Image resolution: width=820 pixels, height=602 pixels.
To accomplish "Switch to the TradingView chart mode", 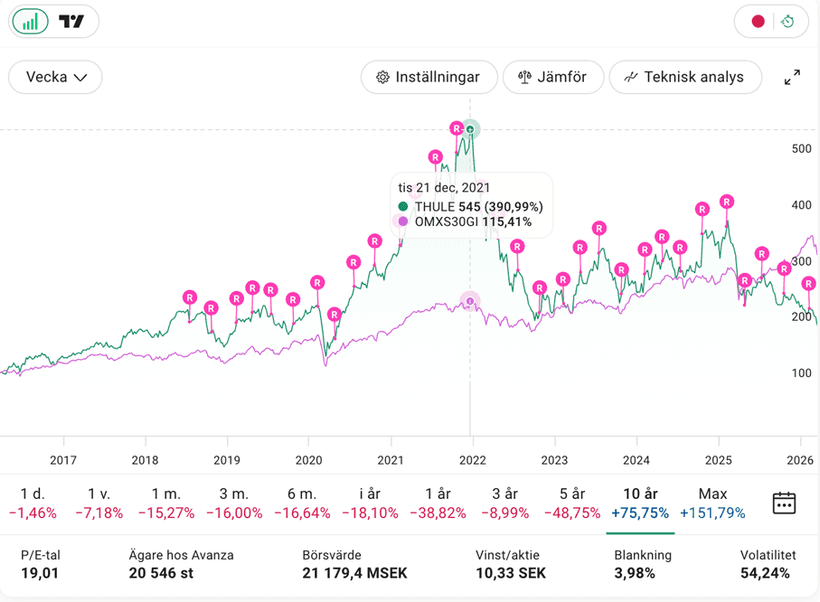I will pos(72,21).
